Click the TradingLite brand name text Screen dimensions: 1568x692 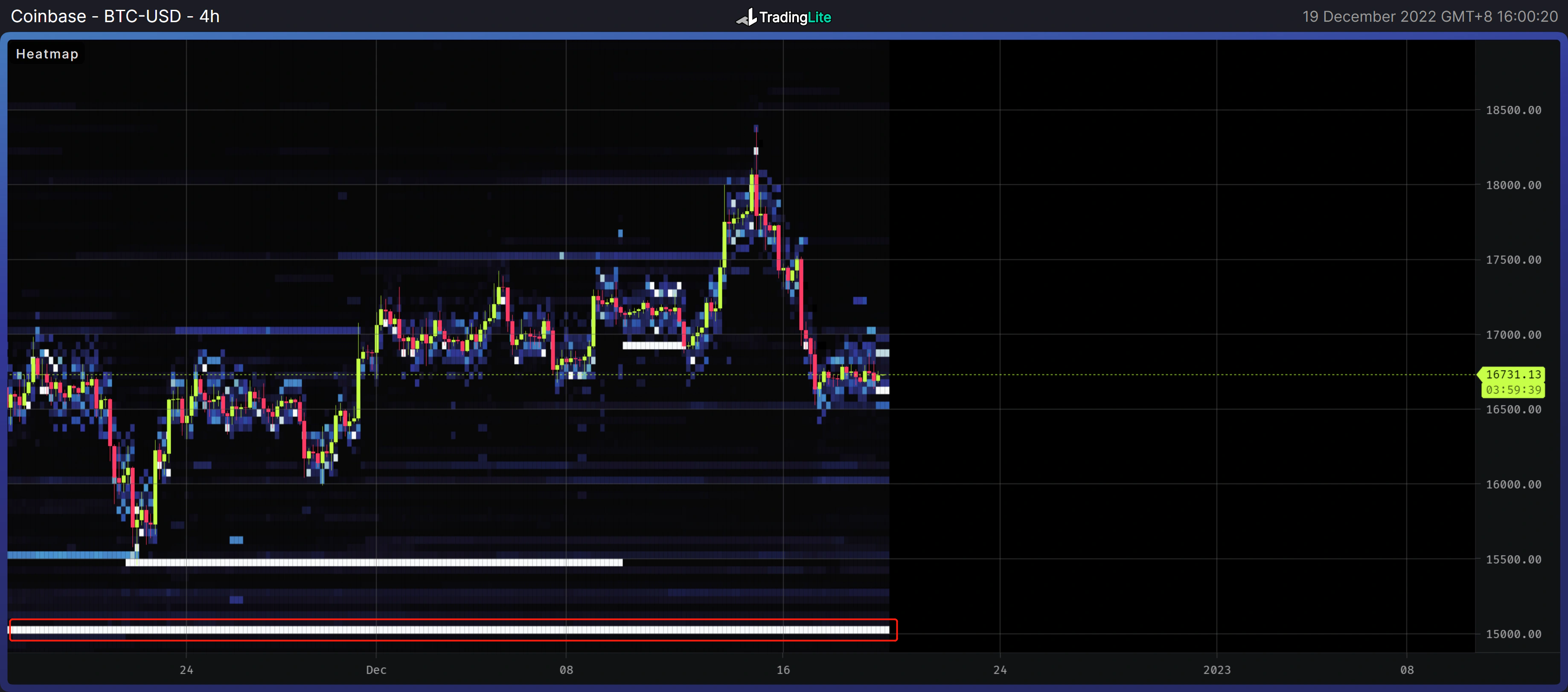coord(795,17)
